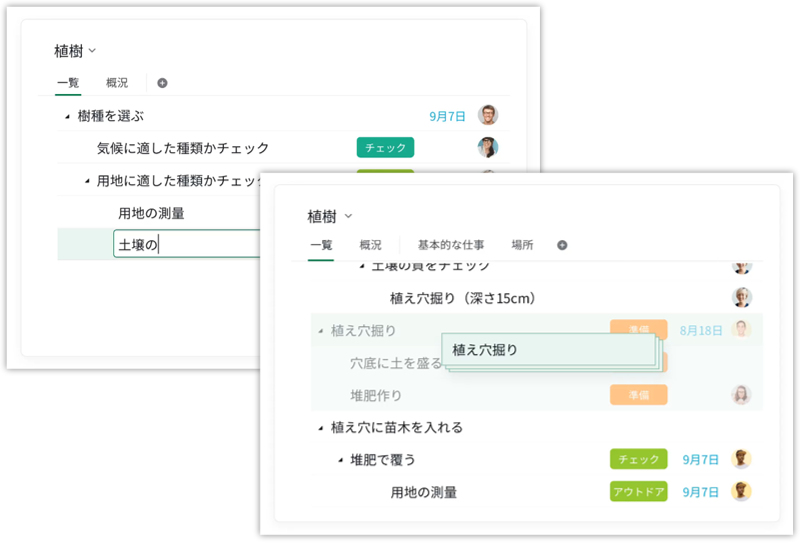Click the アウトドア tag on 用地の測量

point(638,491)
